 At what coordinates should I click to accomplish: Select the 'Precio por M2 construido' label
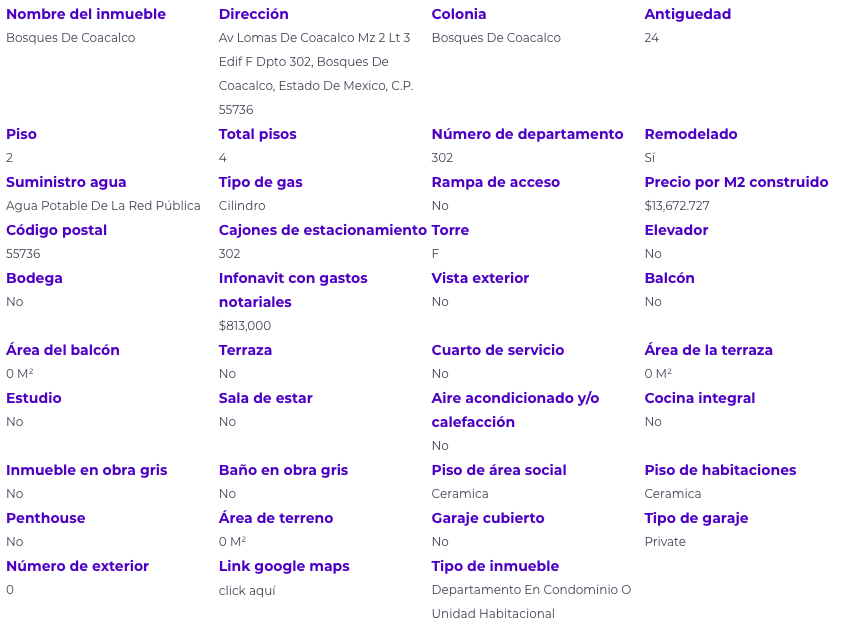click(736, 182)
